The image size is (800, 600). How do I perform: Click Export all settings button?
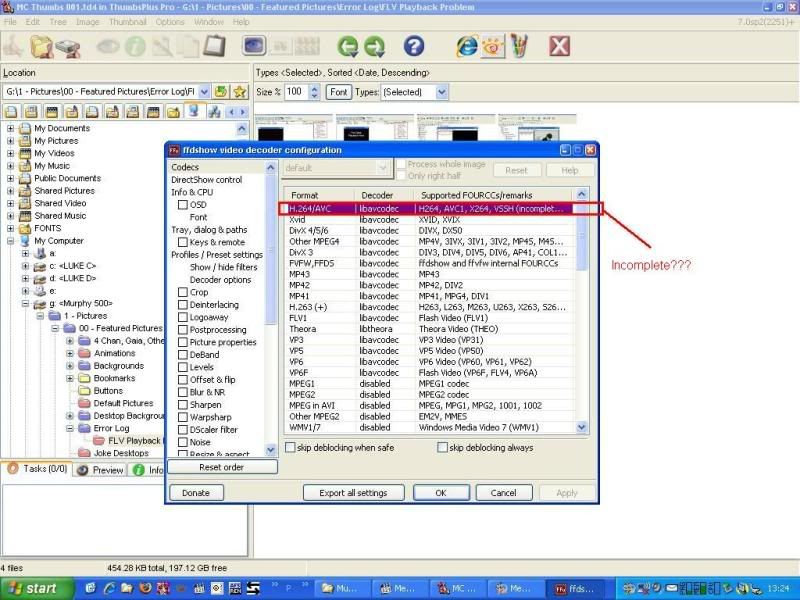[353, 493]
